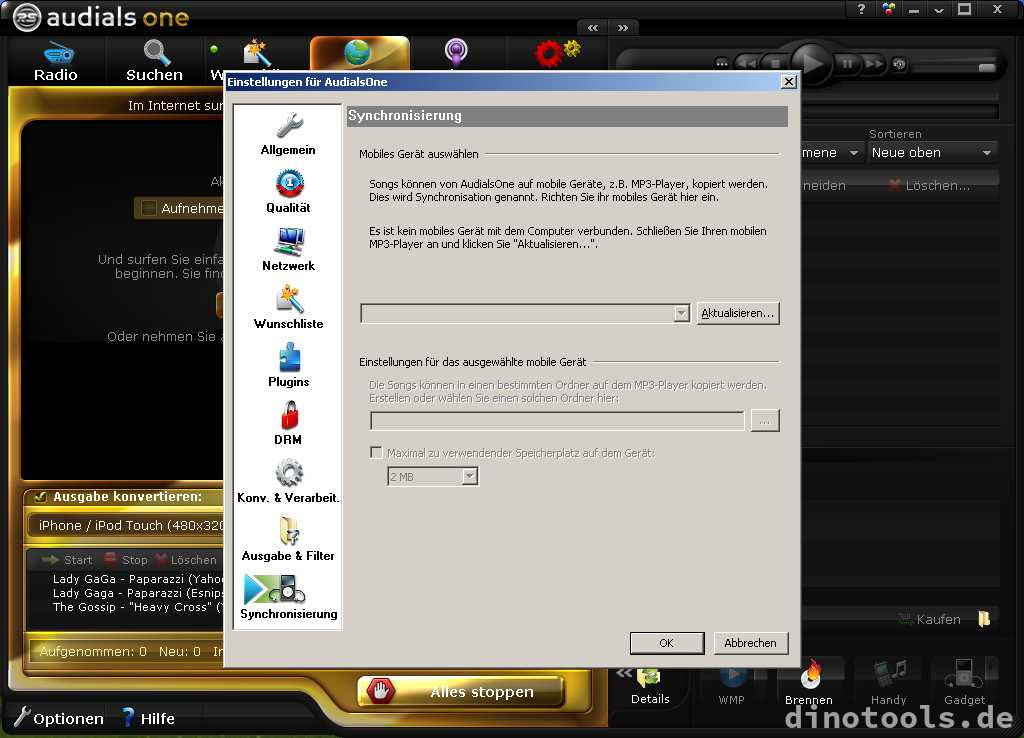Click the Play button in the player
Viewport: 1024px width, 738px height.
812,63
